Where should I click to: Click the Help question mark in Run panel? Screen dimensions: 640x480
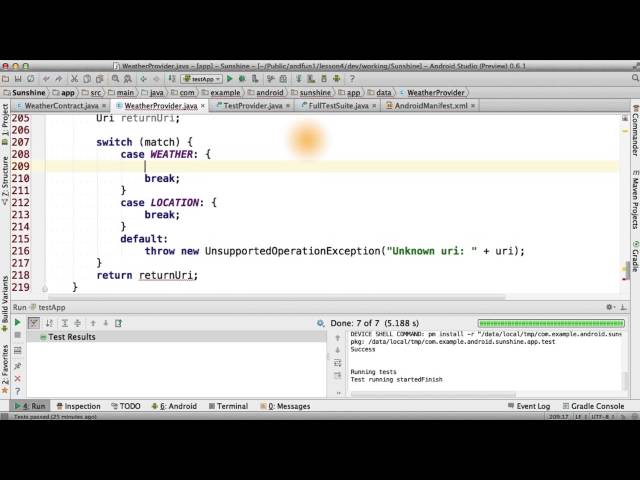18,391
